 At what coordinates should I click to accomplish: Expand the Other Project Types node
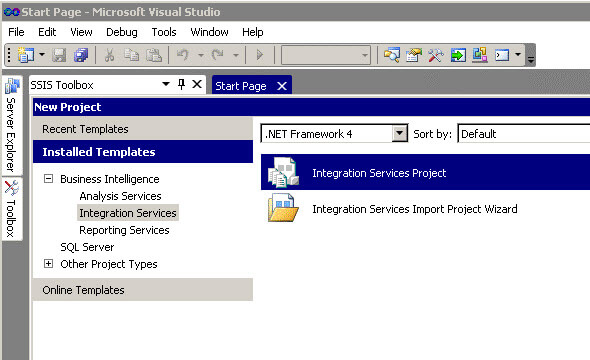[x=49, y=263]
